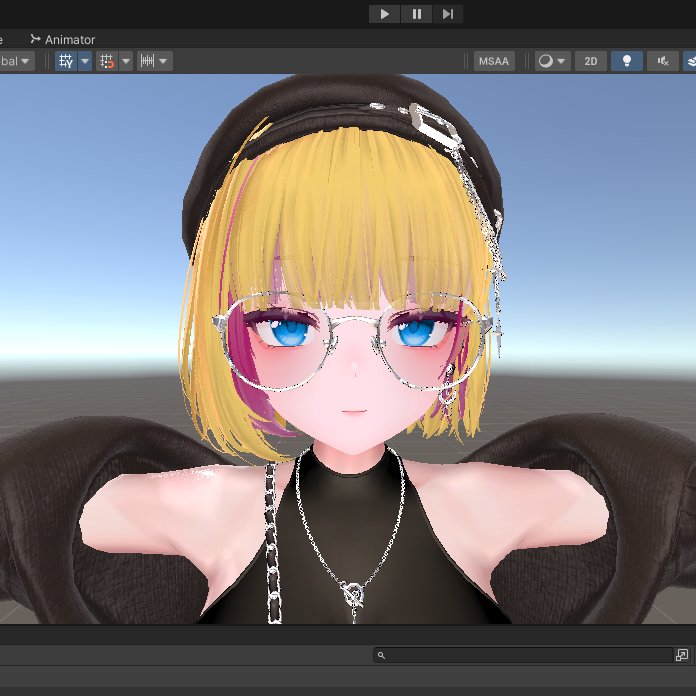Open the draw mode sphere icon

tap(546, 61)
